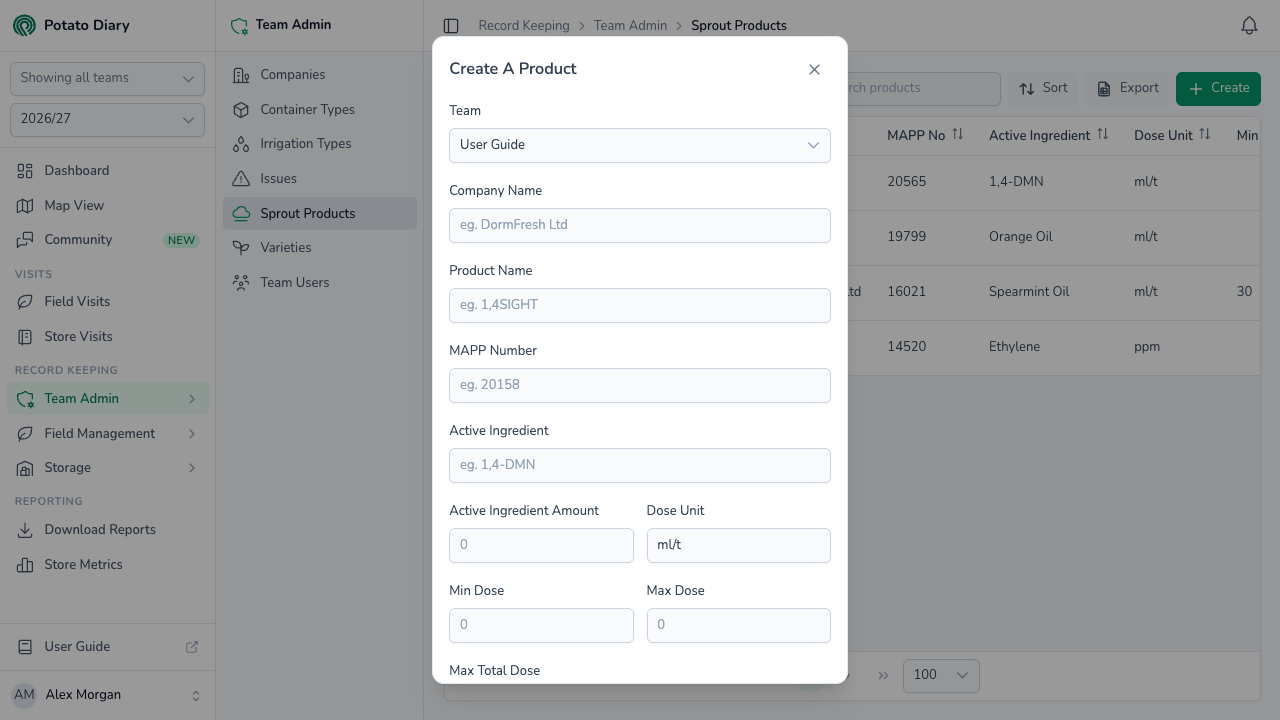The image size is (1280, 720).
Task: Click the Store Metrics chart icon
Action: click(25, 565)
